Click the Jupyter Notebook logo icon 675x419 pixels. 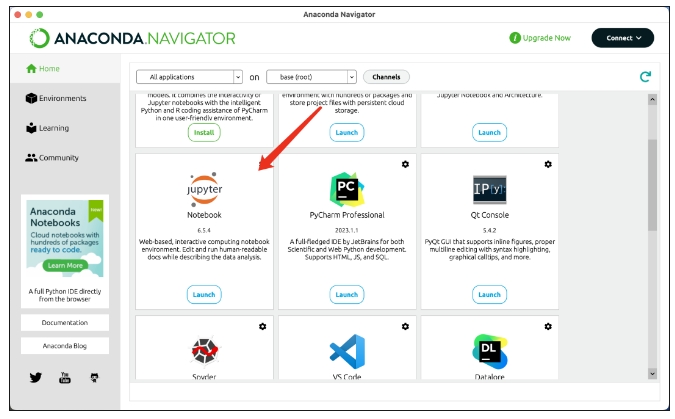[204, 188]
